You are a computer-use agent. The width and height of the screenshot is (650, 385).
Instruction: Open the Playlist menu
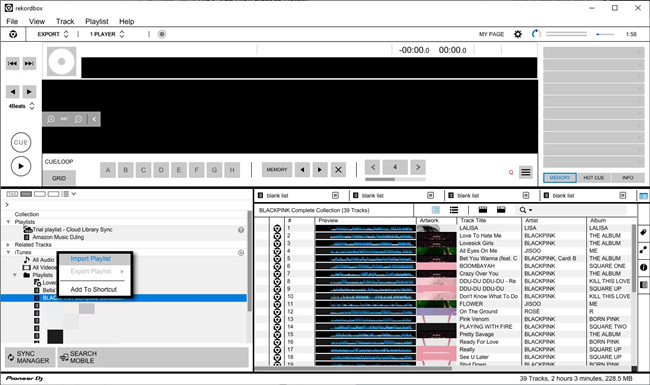(x=97, y=21)
